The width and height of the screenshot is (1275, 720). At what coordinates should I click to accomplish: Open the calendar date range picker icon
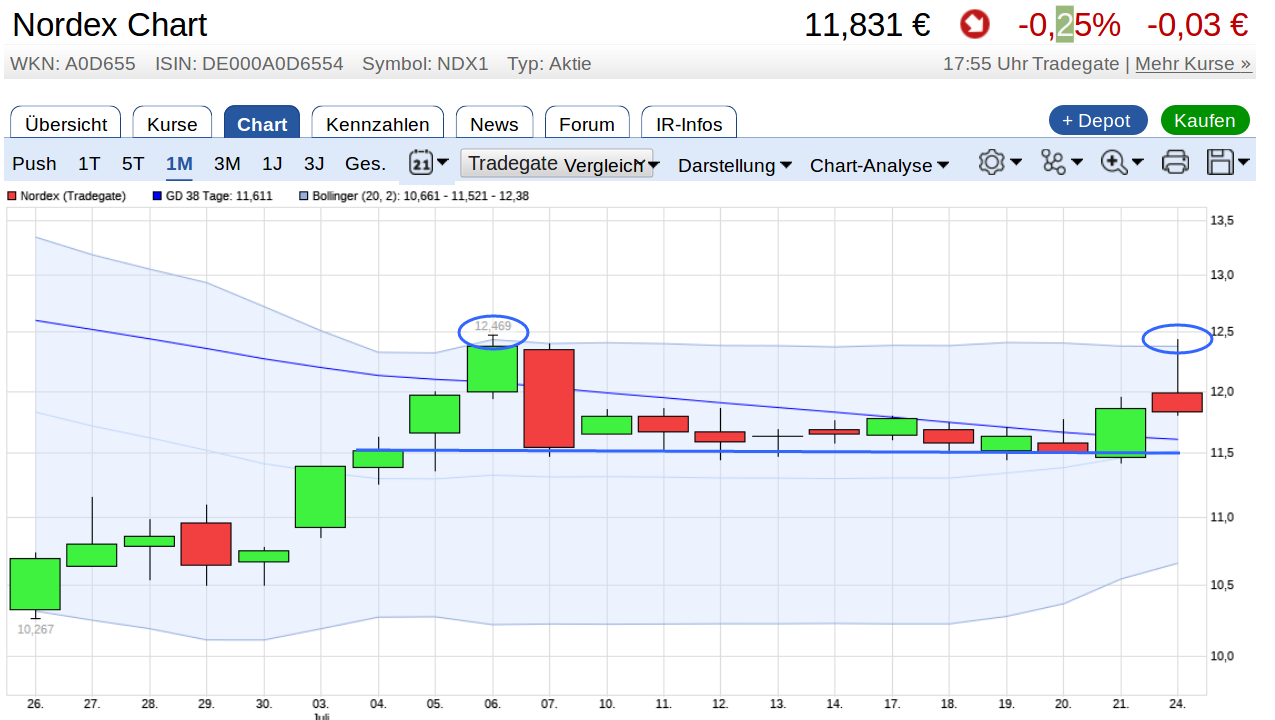click(x=421, y=162)
